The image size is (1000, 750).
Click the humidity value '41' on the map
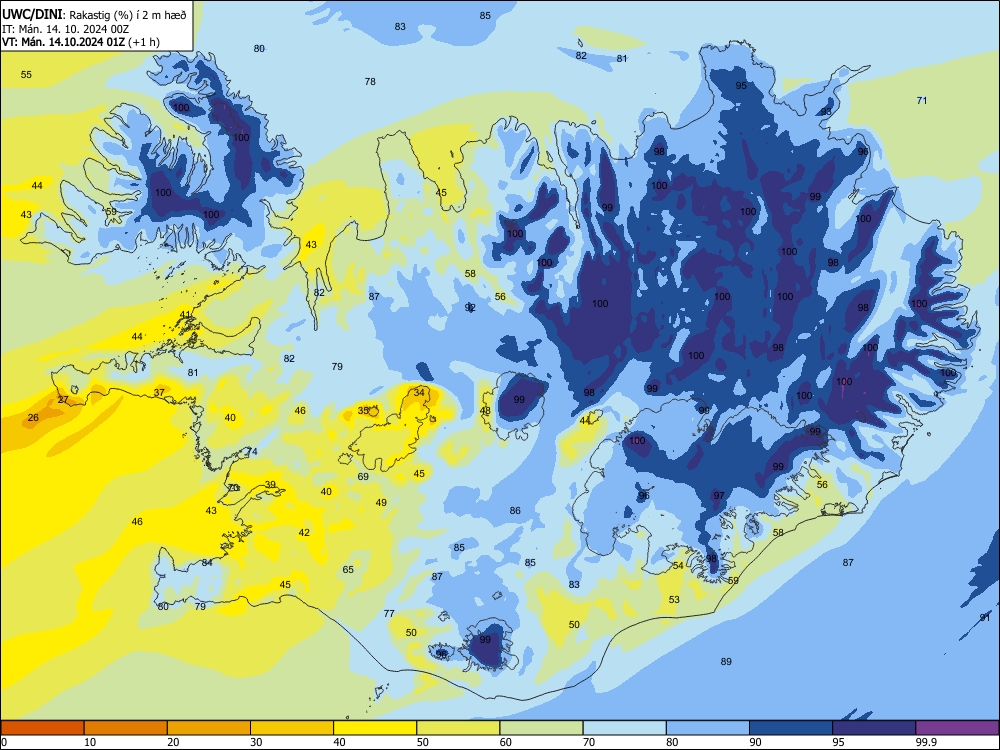pyautogui.click(x=186, y=314)
